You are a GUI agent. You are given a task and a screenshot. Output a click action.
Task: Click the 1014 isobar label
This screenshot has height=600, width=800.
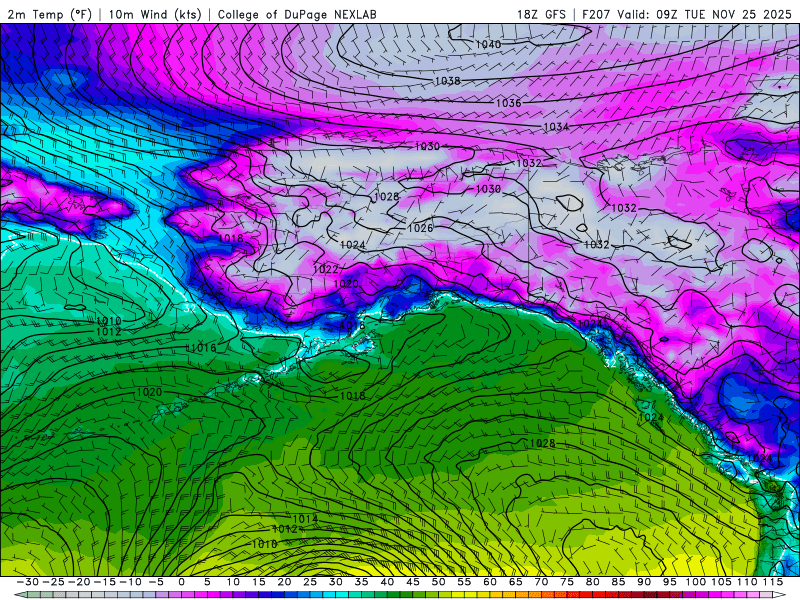click(x=306, y=519)
